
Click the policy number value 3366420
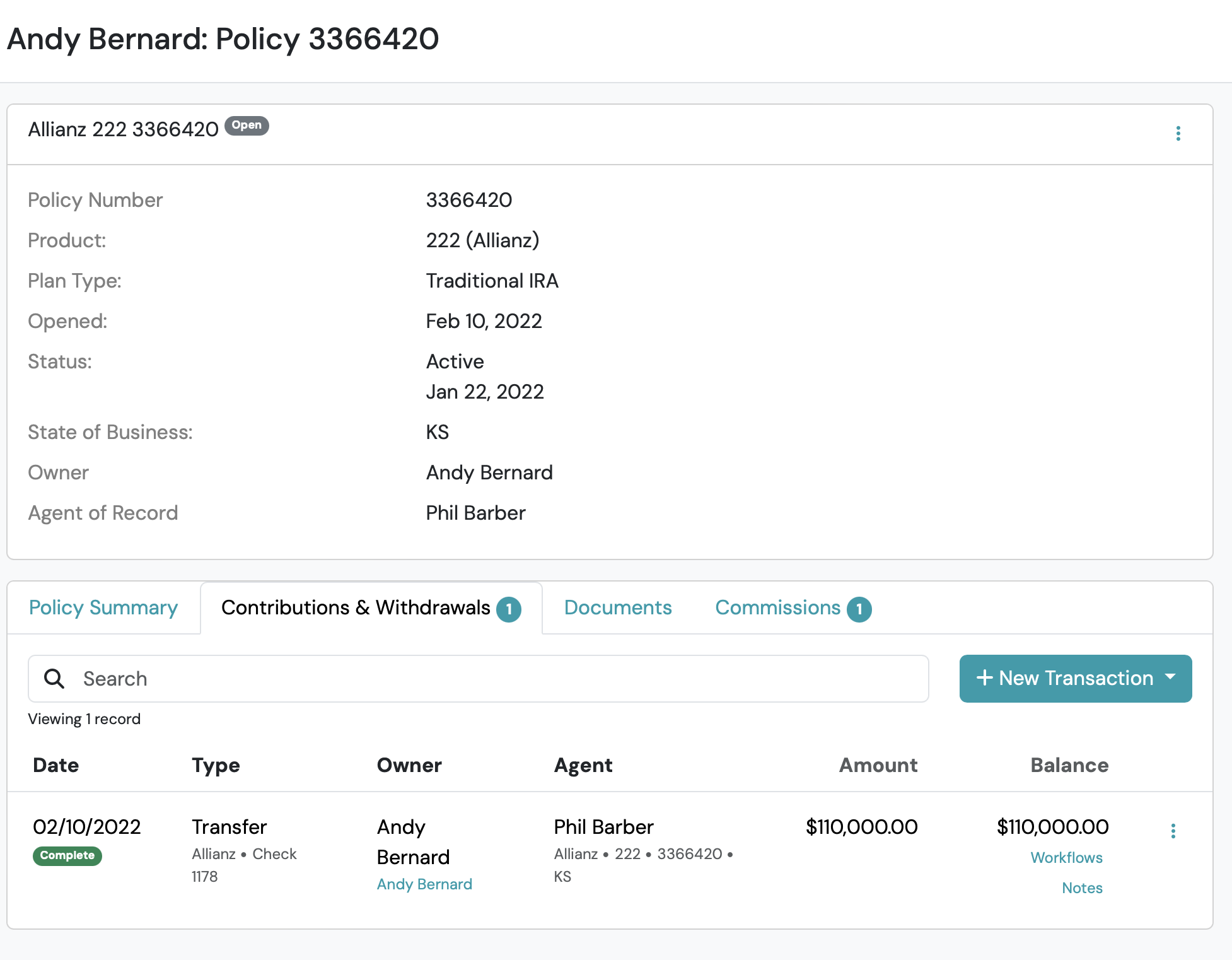pos(469,200)
